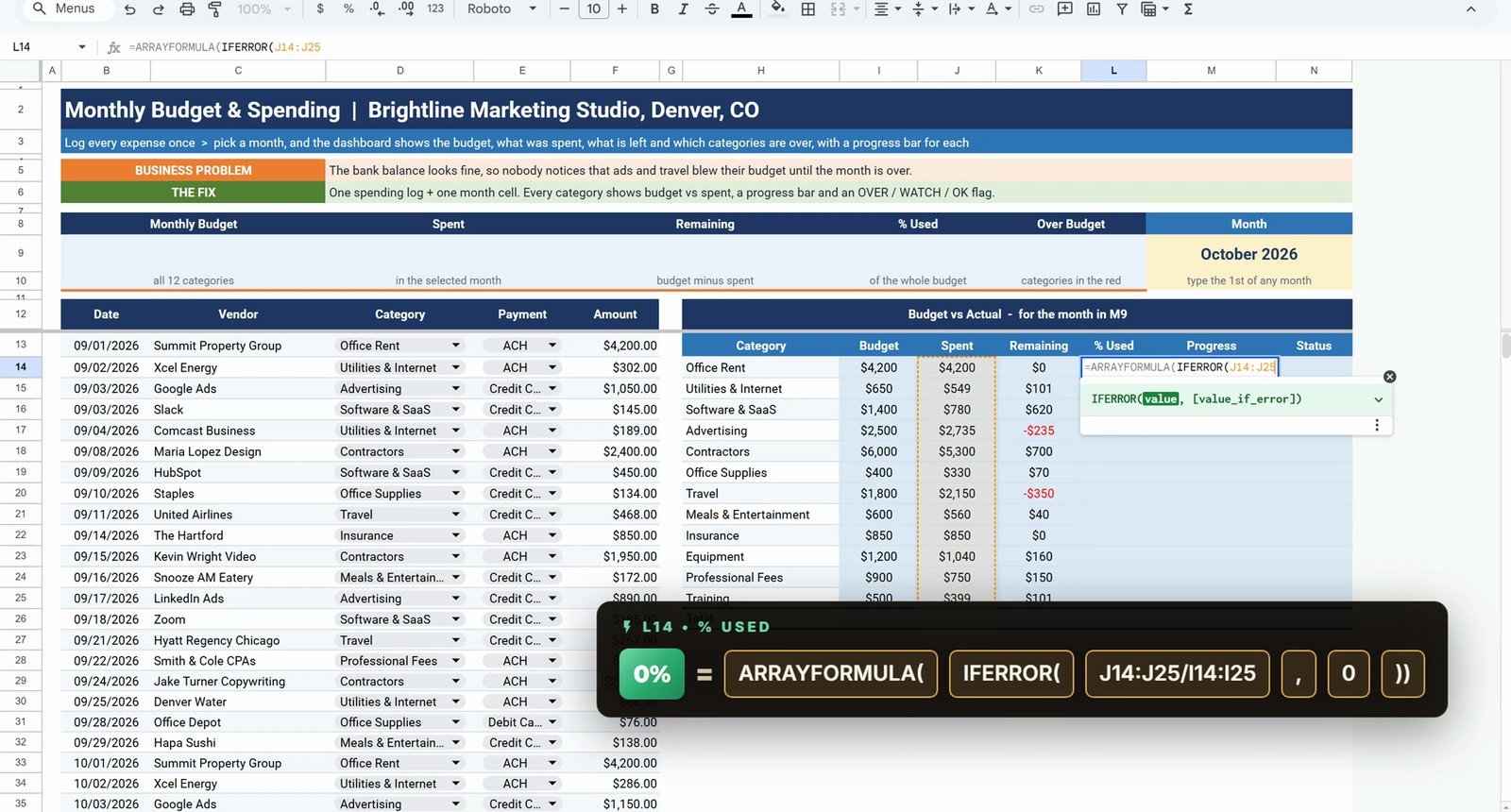Open the more number formats 123 button
1511x812 pixels.
pos(435,8)
